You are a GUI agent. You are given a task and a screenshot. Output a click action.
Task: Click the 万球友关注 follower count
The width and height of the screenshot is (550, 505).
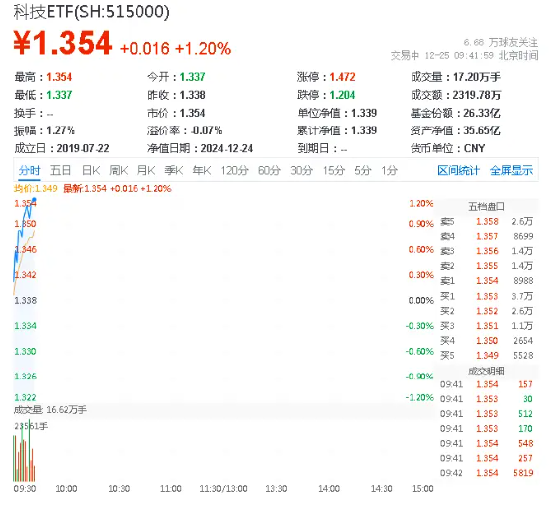(x=501, y=43)
